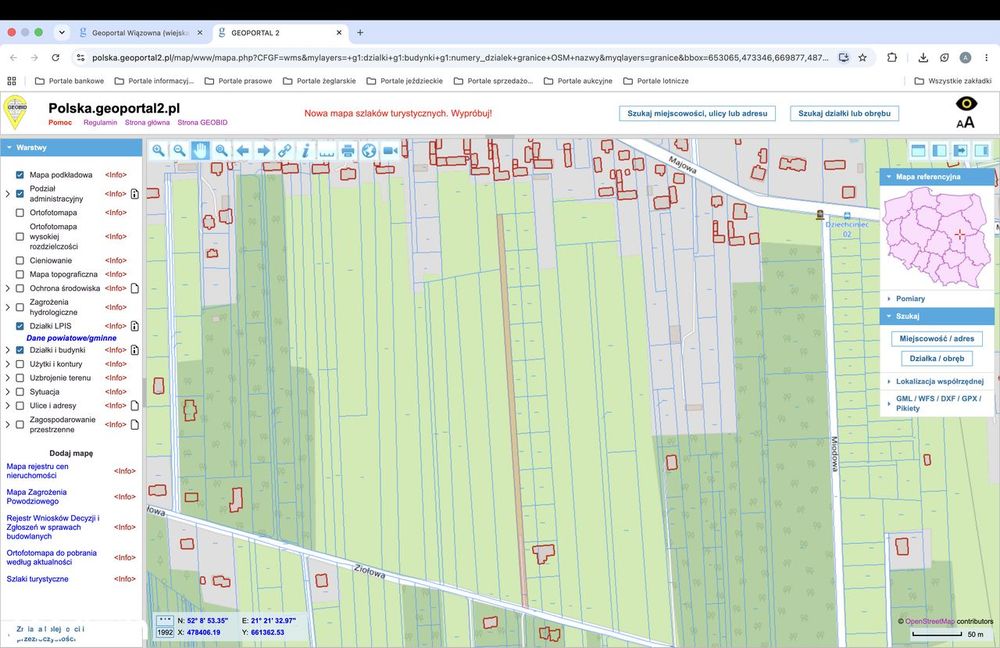Screen dimensions: 1000x648
Task: Enable the Cieniowanie layer checkbox
Action: point(20,260)
